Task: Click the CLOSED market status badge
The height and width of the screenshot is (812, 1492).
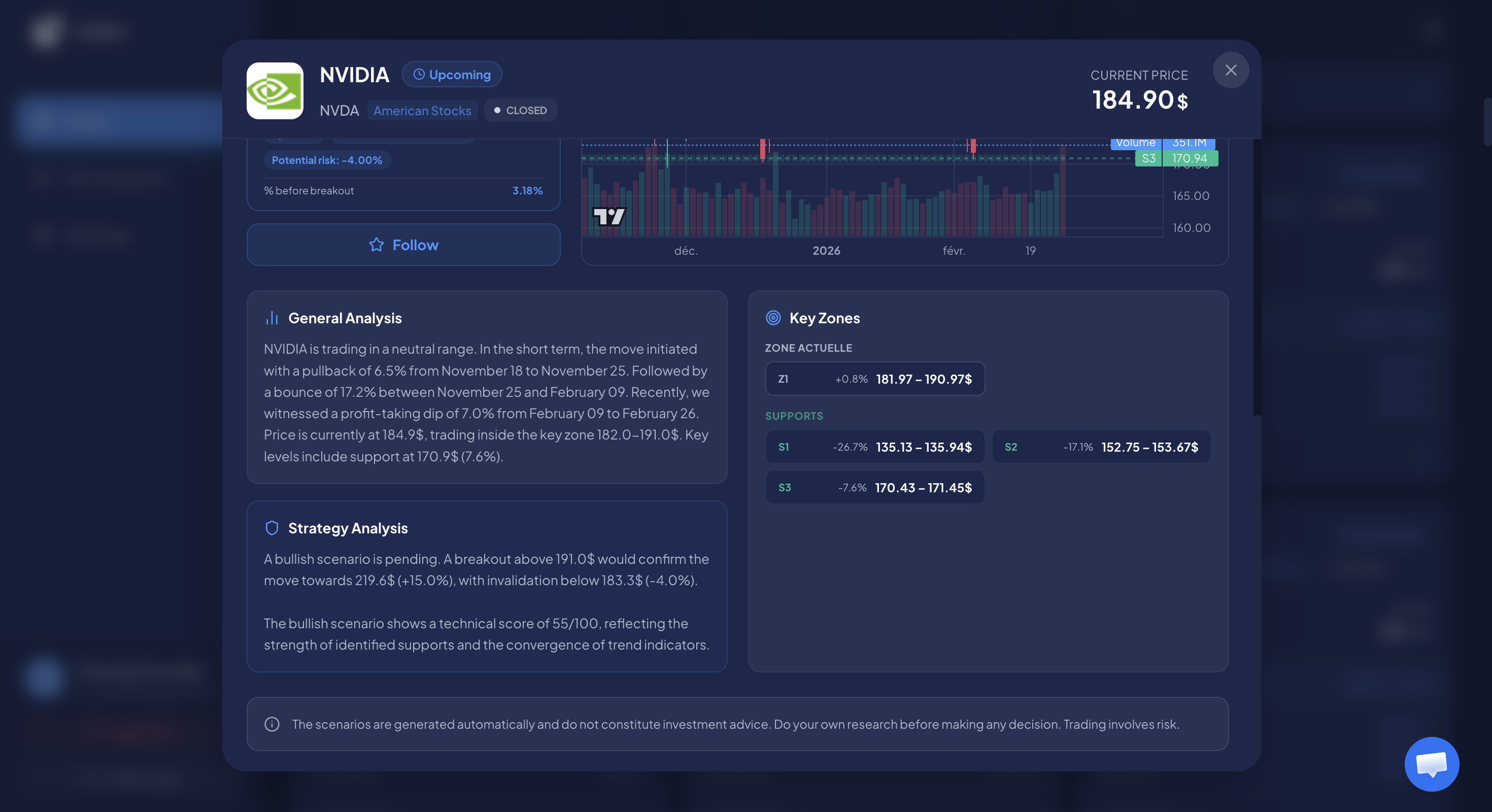Action: coord(520,110)
